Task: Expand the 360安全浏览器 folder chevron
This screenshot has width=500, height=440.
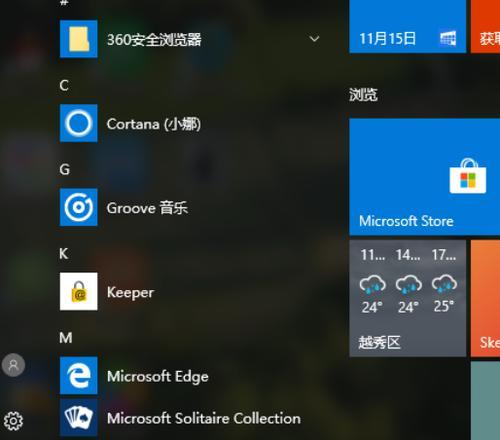Action: pyautogui.click(x=314, y=39)
